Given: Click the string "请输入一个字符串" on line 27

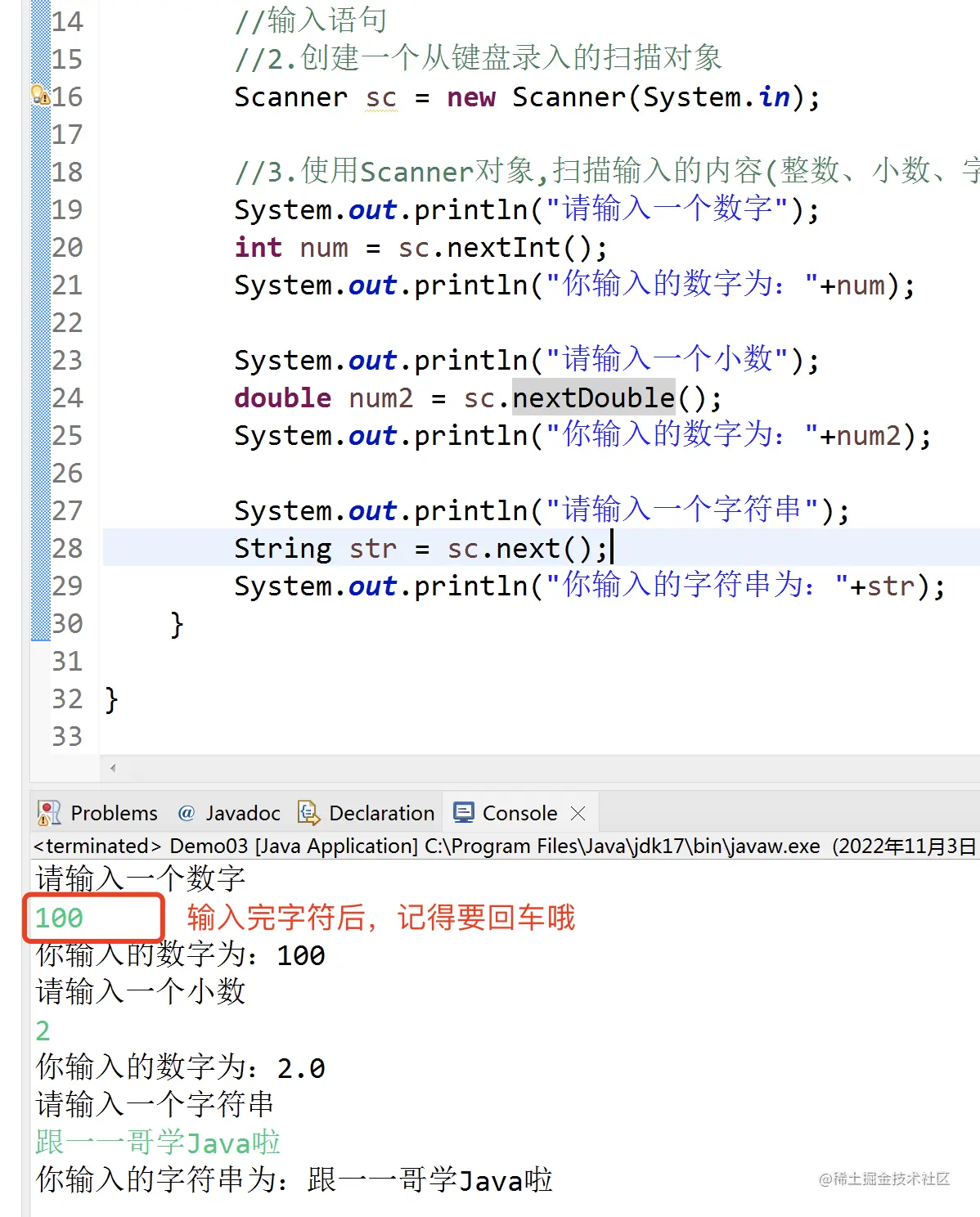Looking at the screenshot, I should (683, 510).
